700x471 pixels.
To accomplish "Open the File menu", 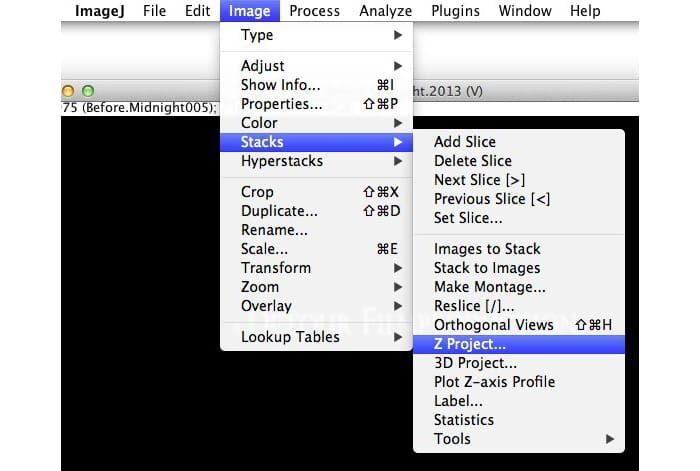I will click(154, 11).
